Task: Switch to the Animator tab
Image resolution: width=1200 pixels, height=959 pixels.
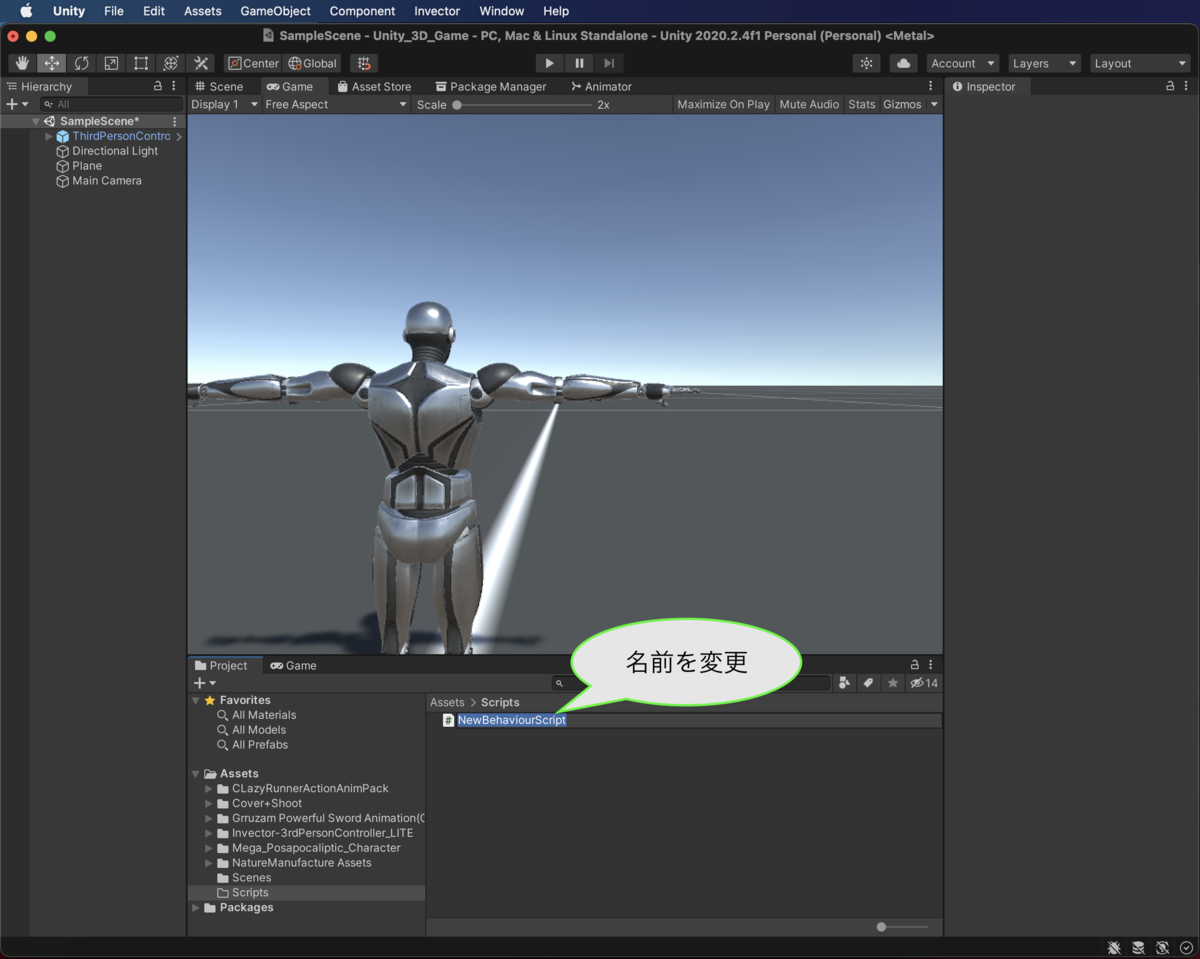Action: [601, 86]
